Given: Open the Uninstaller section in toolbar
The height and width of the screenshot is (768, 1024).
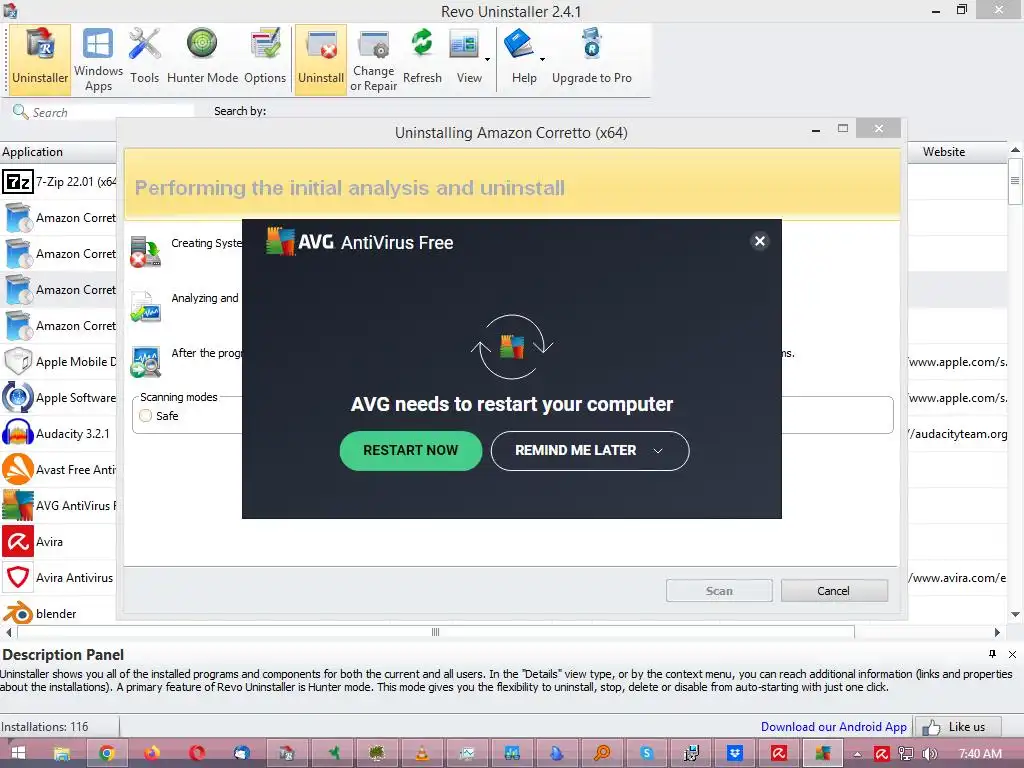Looking at the screenshot, I should click(40, 59).
